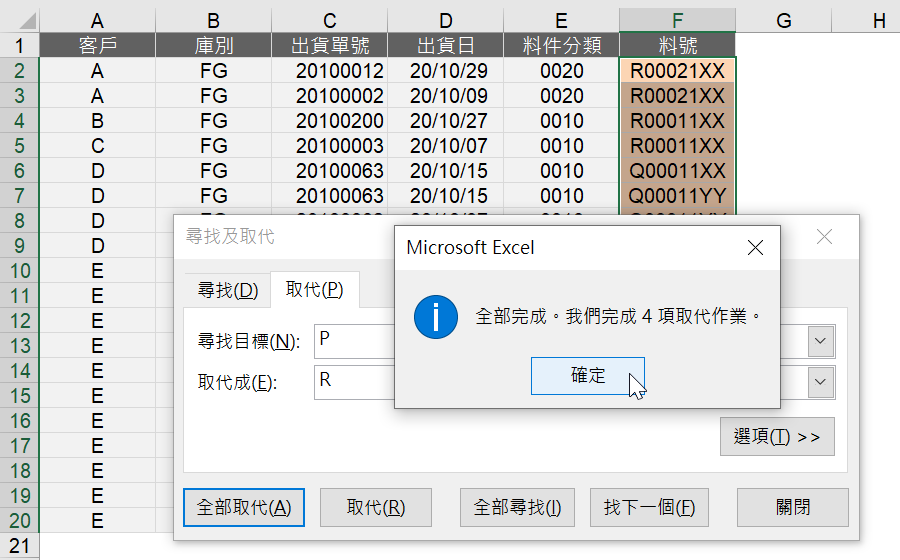Click cell A20 containing E

[x=97, y=520]
